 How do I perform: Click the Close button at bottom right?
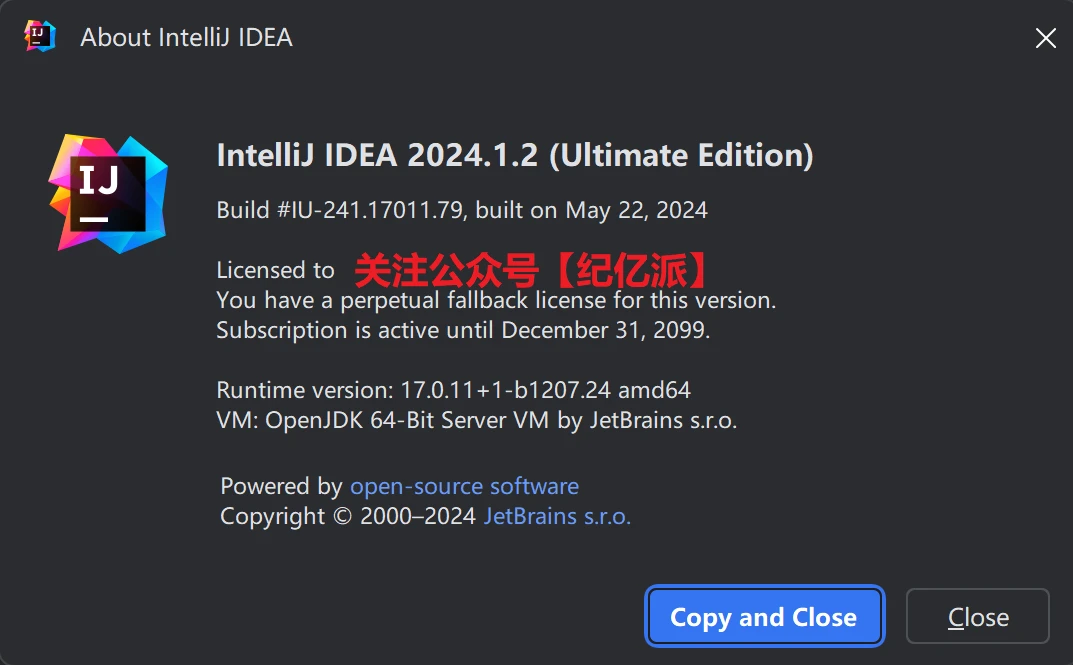(x=977, y=617)
